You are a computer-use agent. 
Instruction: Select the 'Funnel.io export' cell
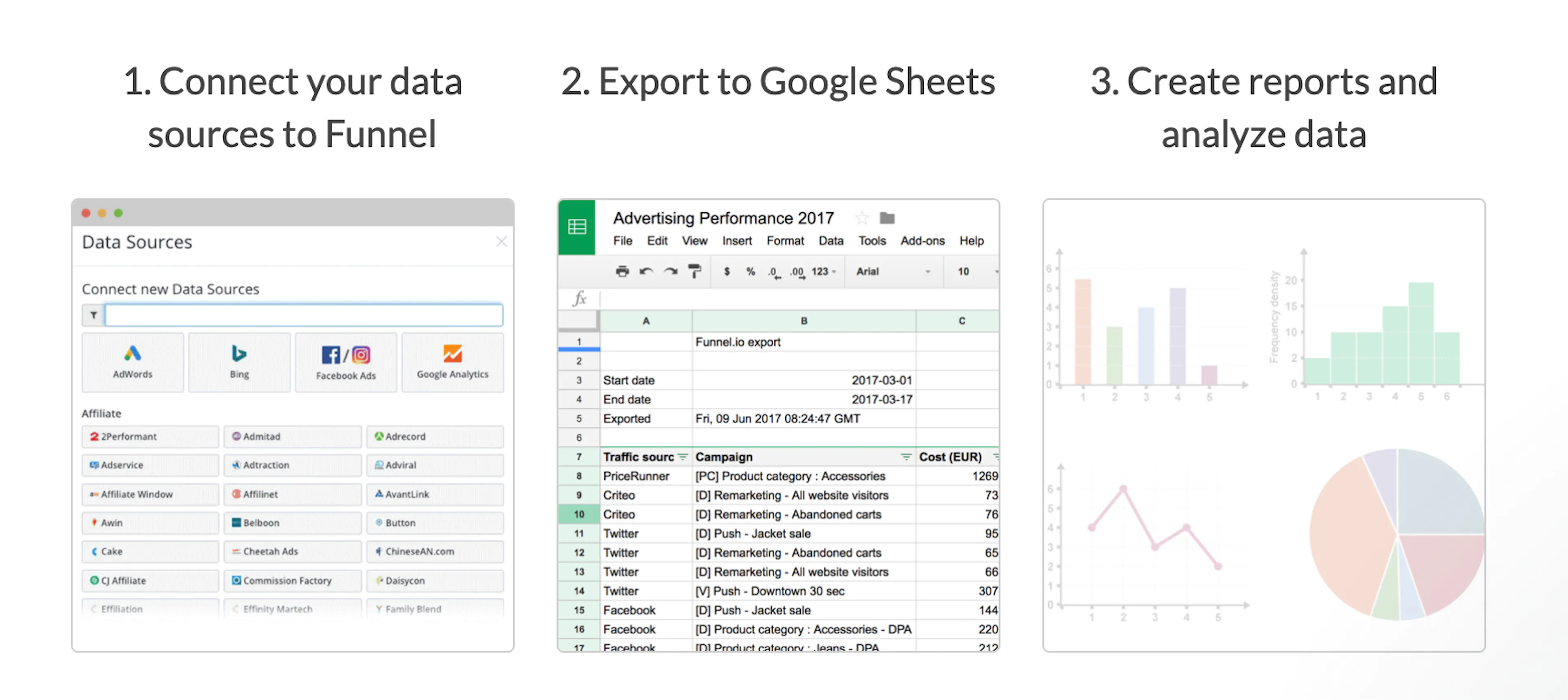(804, 342)
